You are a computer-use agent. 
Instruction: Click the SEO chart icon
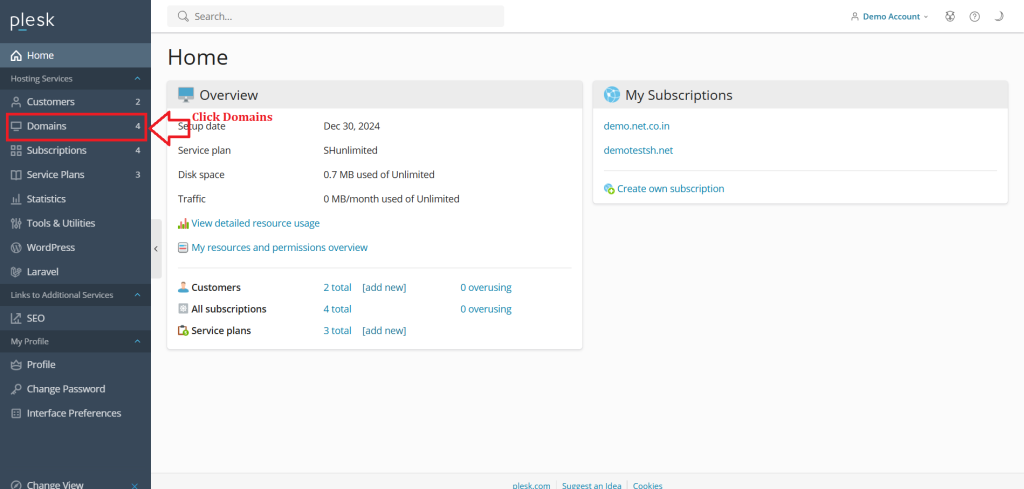click(16, 319)
